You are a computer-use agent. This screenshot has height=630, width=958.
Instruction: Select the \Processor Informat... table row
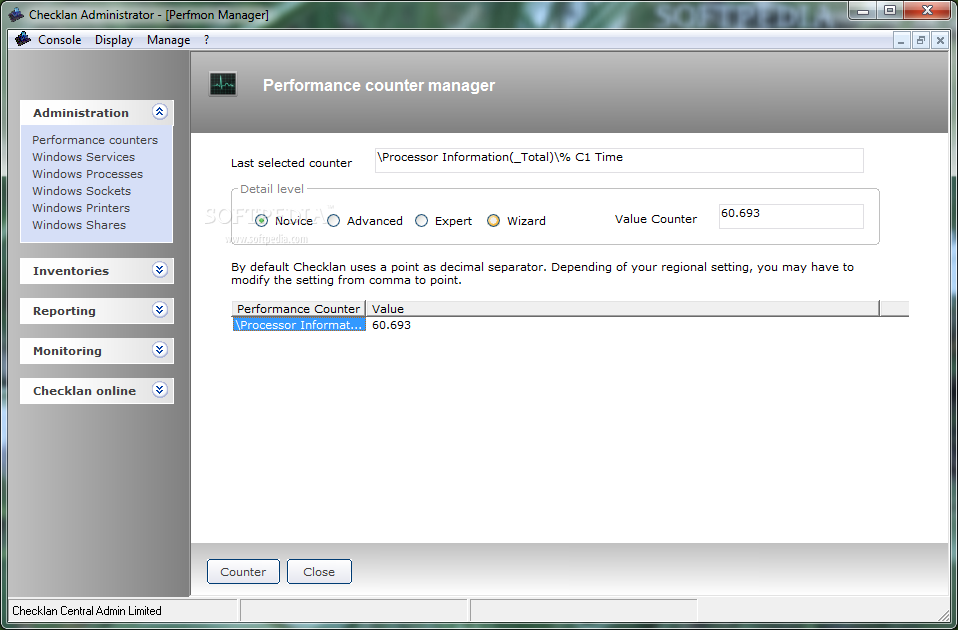[x=299, y=325]
